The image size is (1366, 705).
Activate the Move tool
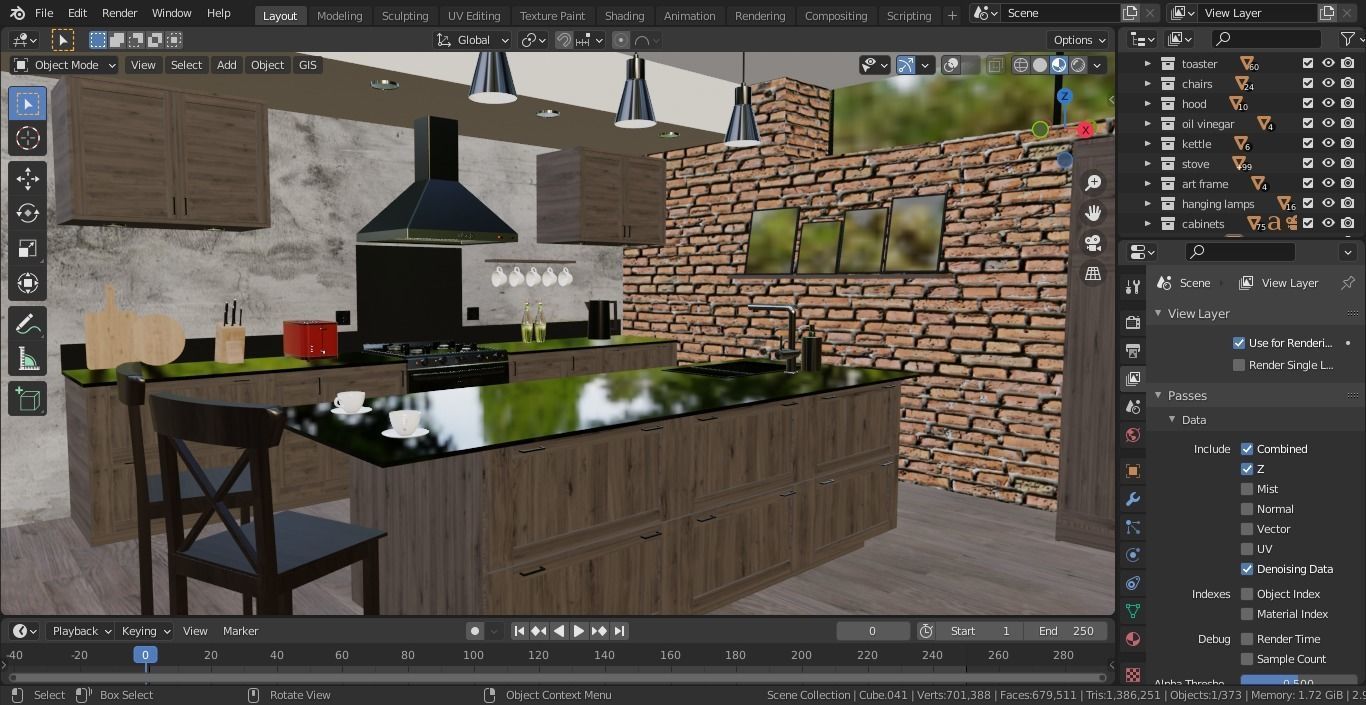pos(28,178)
